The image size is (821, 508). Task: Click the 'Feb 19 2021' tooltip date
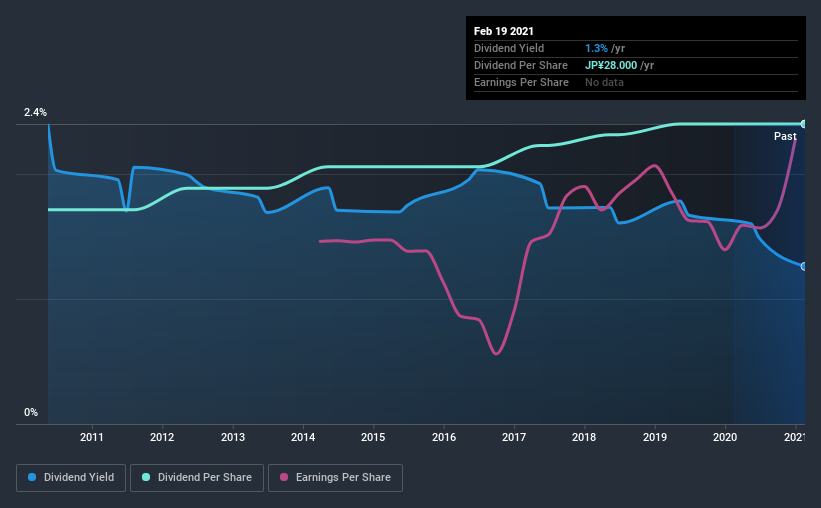tap(504, 31)
